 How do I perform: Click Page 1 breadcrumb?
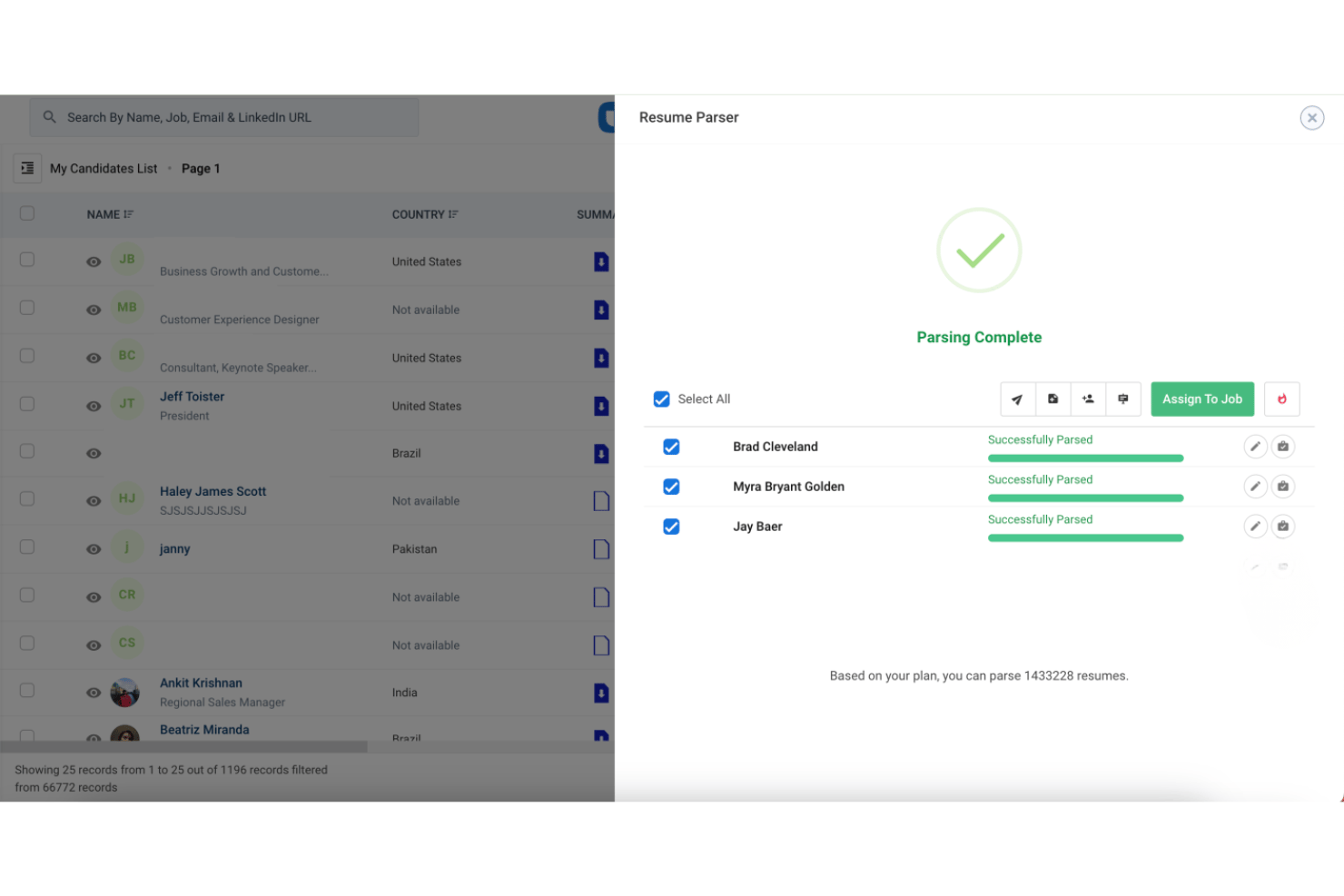(201, 169)
